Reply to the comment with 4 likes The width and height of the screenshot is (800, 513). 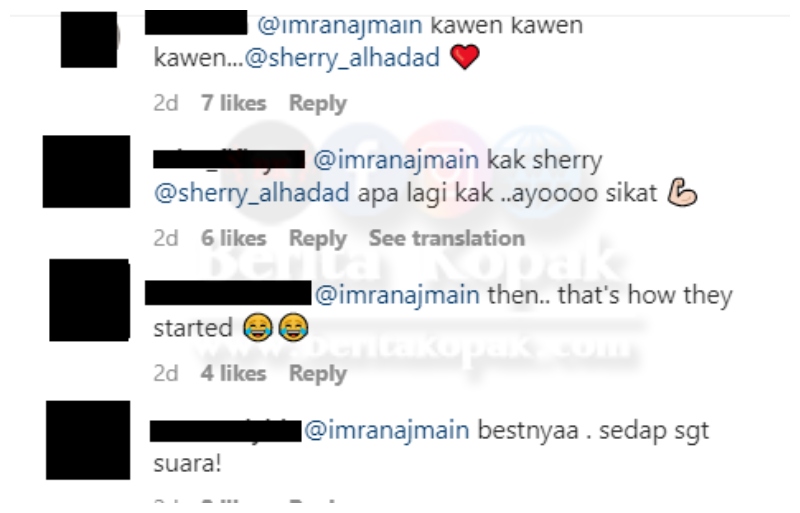318,373
